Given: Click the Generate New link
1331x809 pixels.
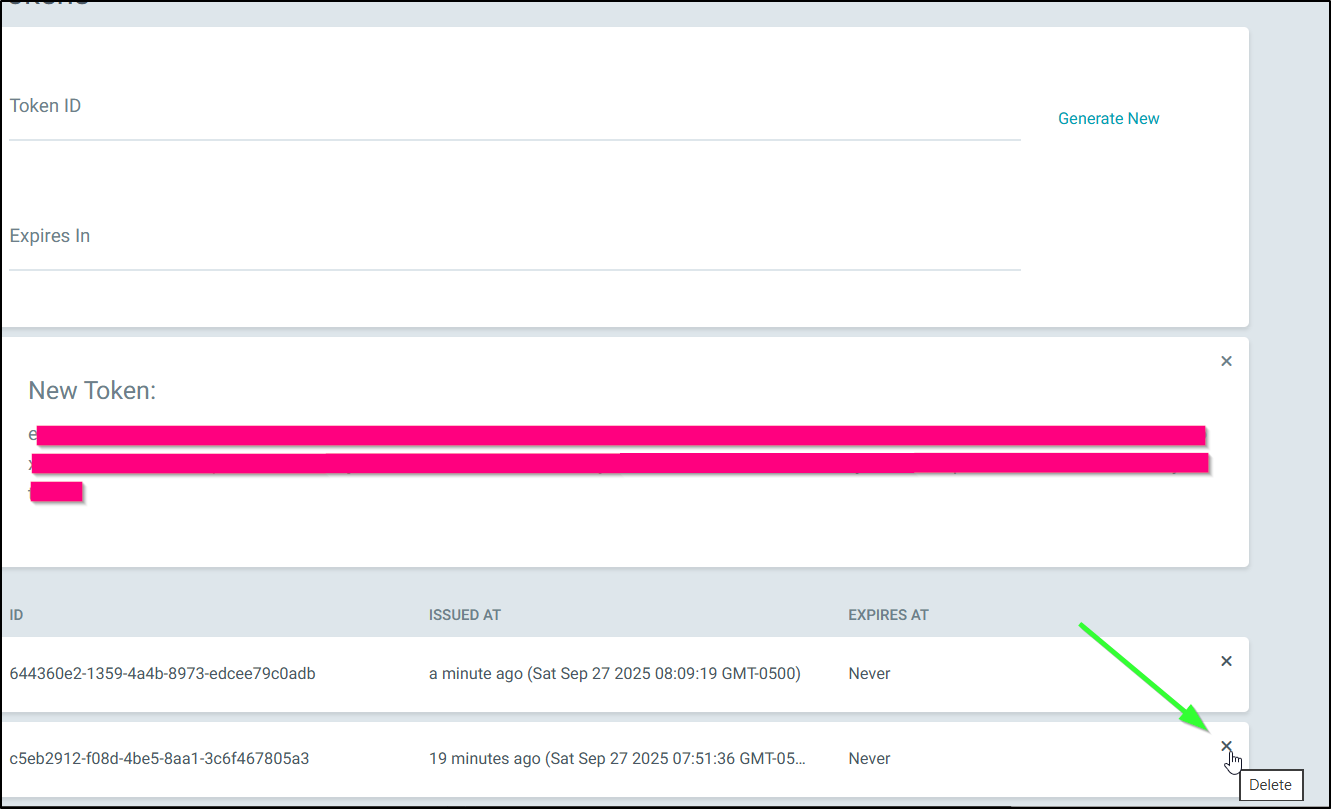Looking at the screenshot, I should pos(1108,118).
